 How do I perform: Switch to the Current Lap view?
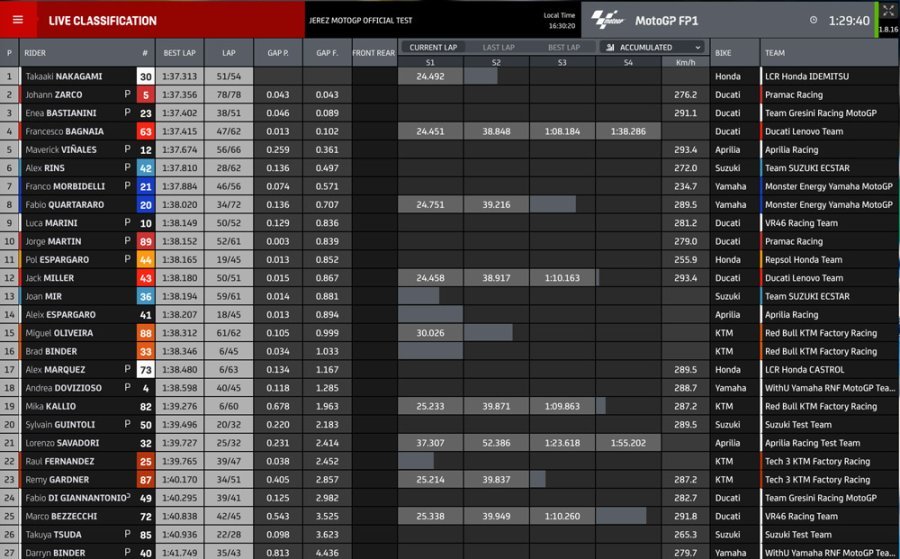click(x=433, y=47)
